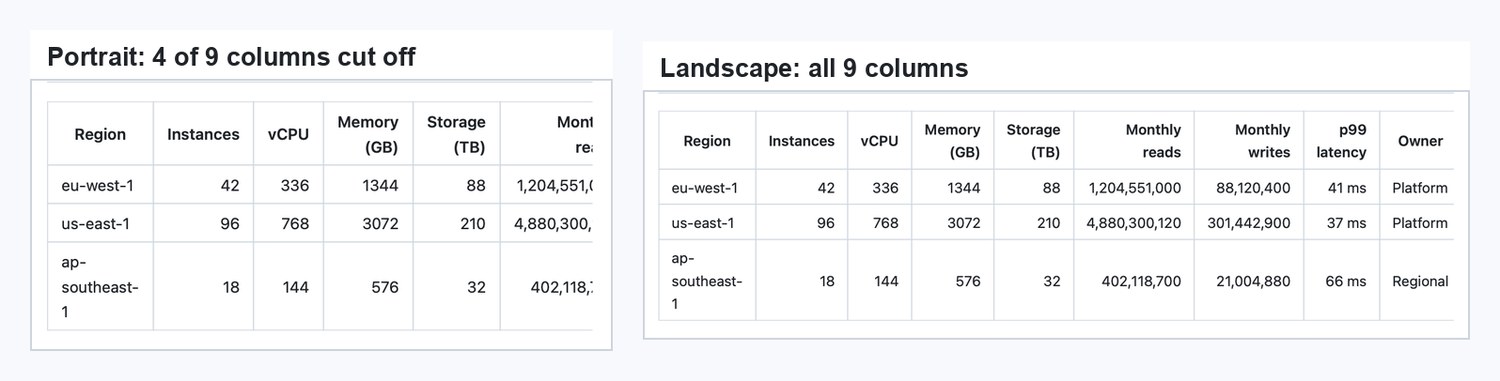Click the Region header in the Landscape table
Viewport: 1500px width, 381px height.
tap(707, 141)
